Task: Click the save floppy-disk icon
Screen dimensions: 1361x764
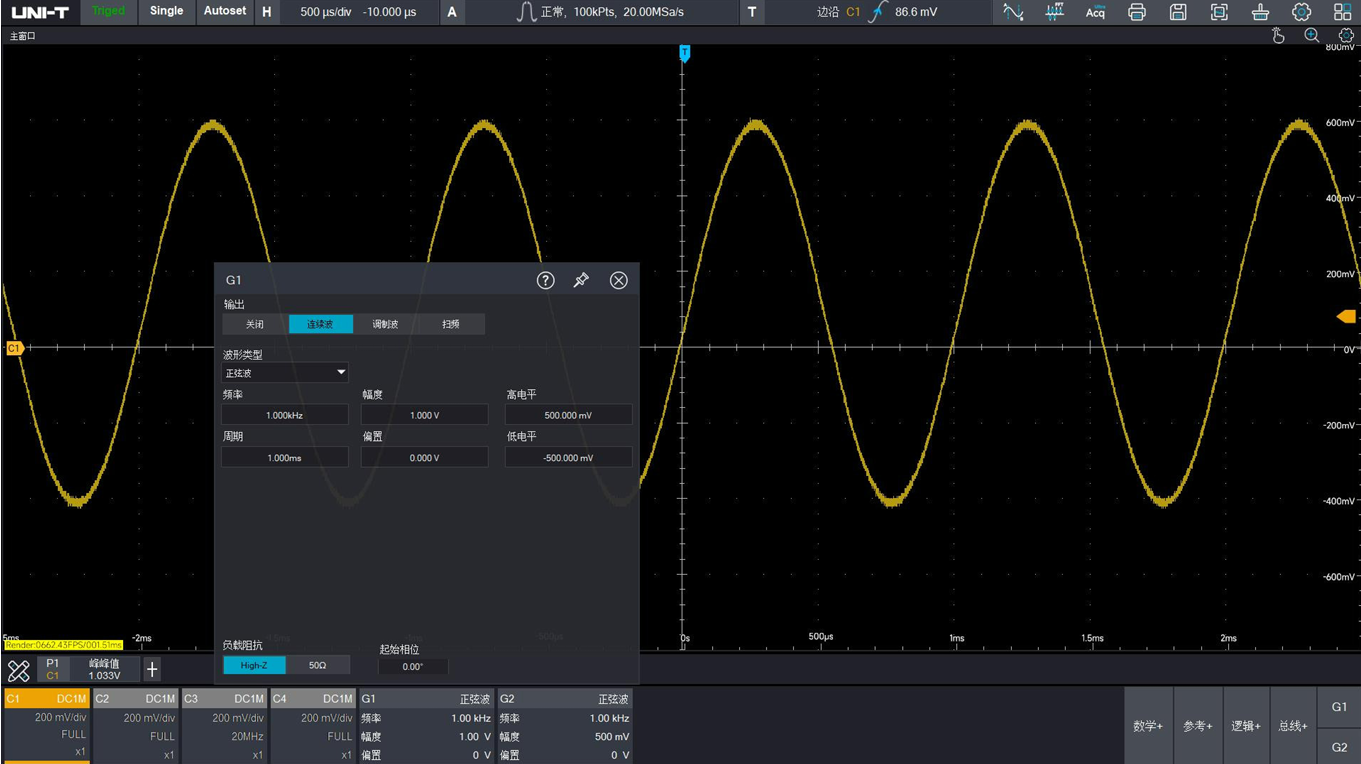Action: [x=1178, y=12]
